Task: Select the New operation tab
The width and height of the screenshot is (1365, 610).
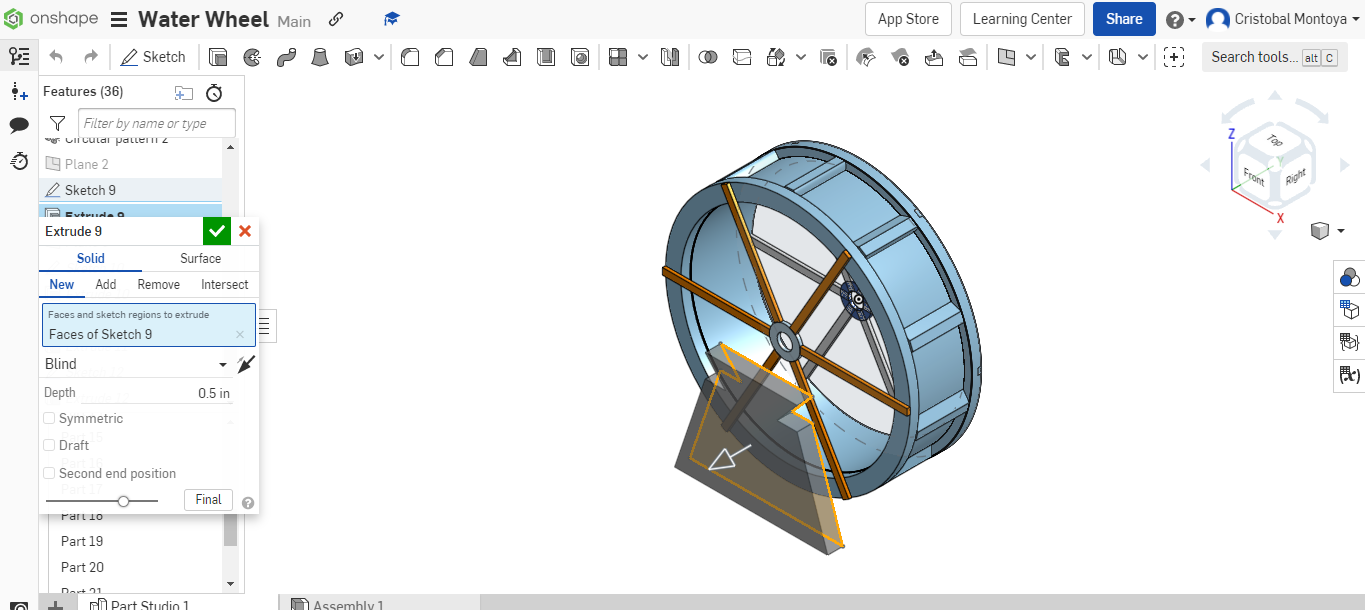Action: [62, 284]
